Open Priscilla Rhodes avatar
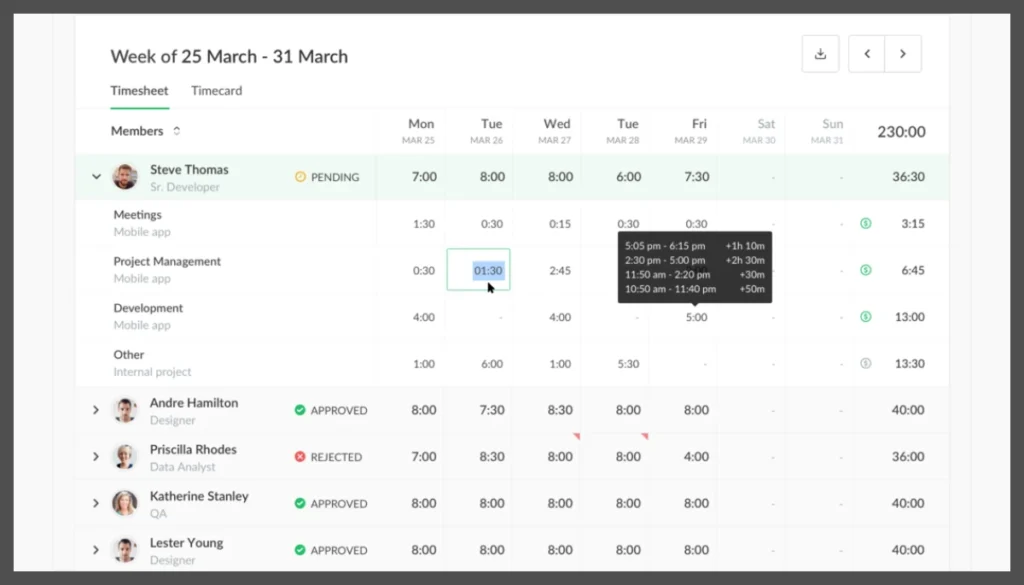1024x585 pixels. (x=125, y=456)
